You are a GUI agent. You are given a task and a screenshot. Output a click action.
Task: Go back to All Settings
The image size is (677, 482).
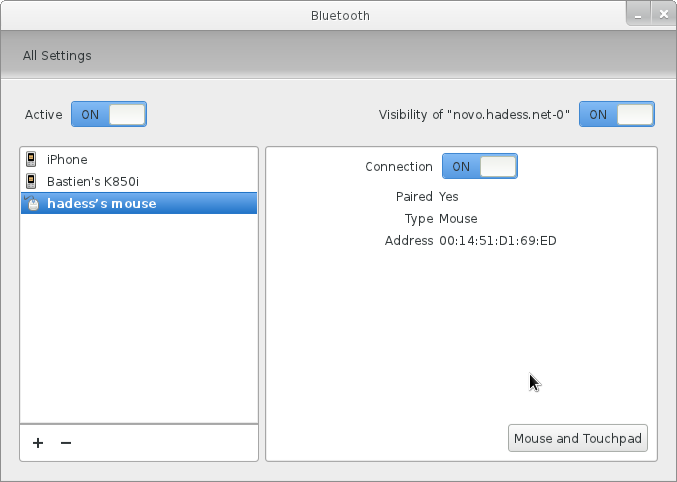pyautogui.click(x=57, y=56)
